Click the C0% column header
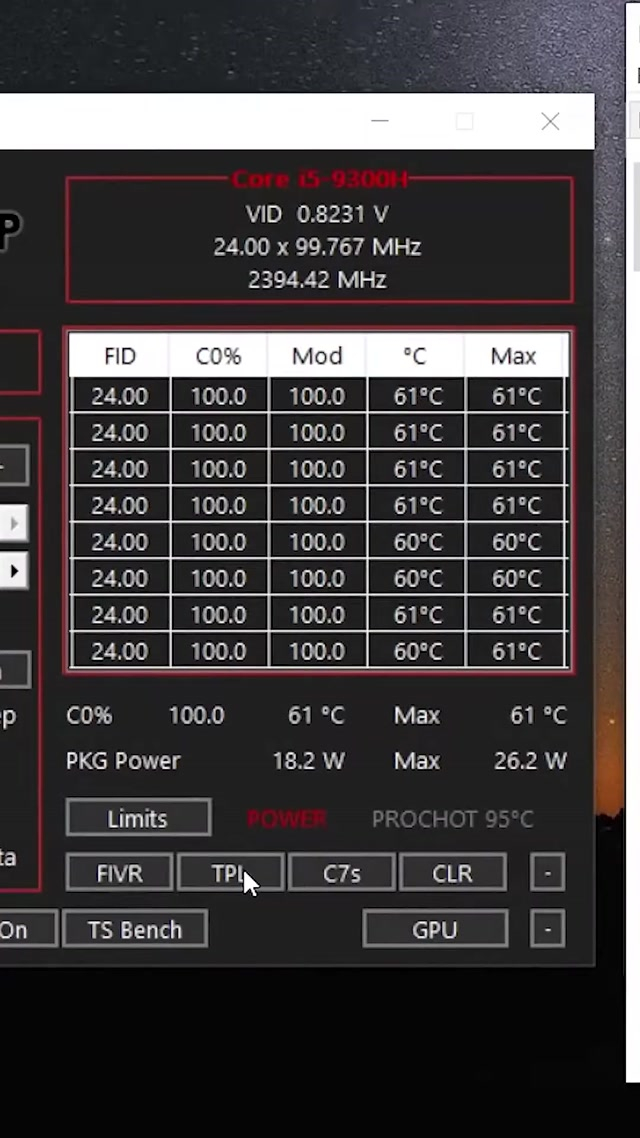The image size is (640, 1138). (x=218, y=357)
